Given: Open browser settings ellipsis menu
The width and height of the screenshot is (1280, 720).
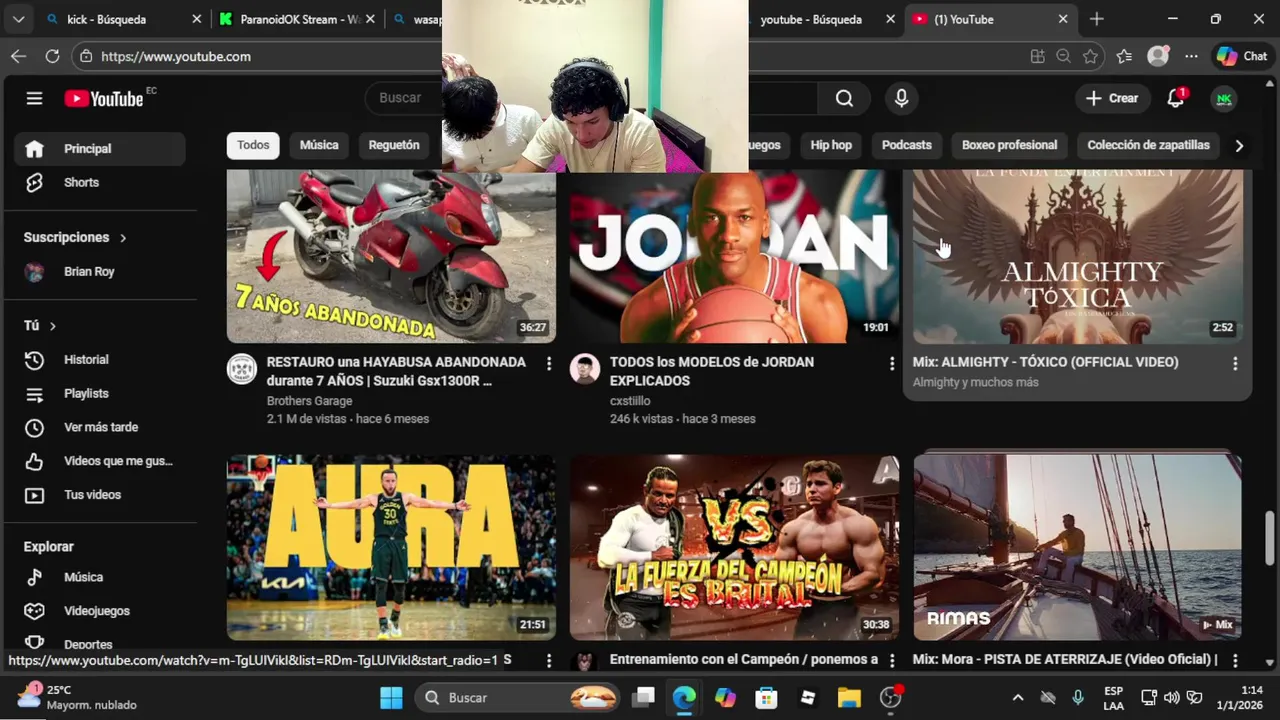Looking at the screenshot, I should click(x=1191, y=57).
